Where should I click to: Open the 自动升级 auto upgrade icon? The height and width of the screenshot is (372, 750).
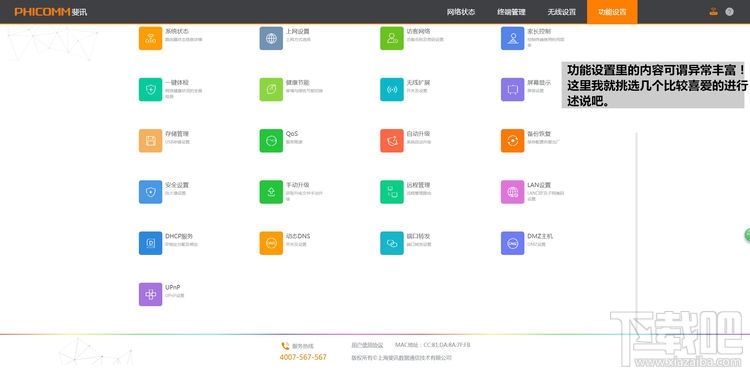coord(392,141)
